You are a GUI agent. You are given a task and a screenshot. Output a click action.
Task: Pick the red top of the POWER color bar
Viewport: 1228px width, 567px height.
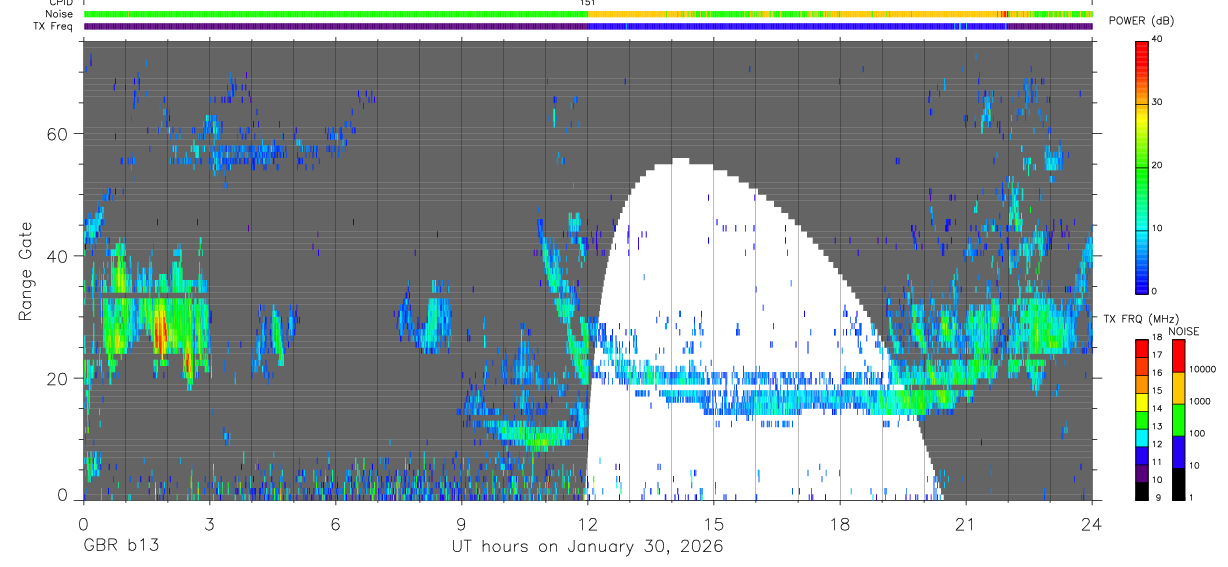click(x=1143, y=50)
